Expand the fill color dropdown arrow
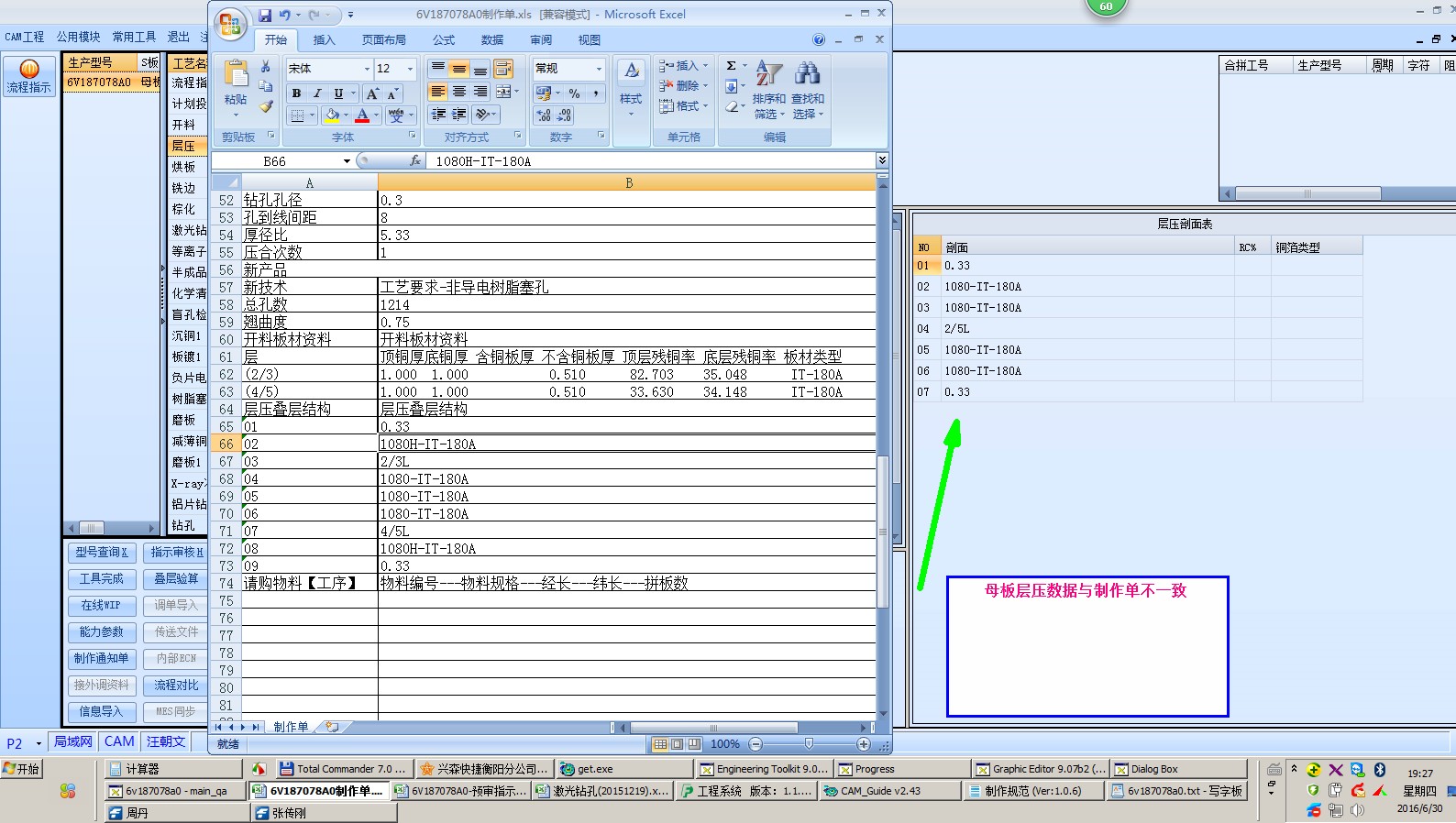Viewport: 1456px width, 823px height. (x=346, y=115)
